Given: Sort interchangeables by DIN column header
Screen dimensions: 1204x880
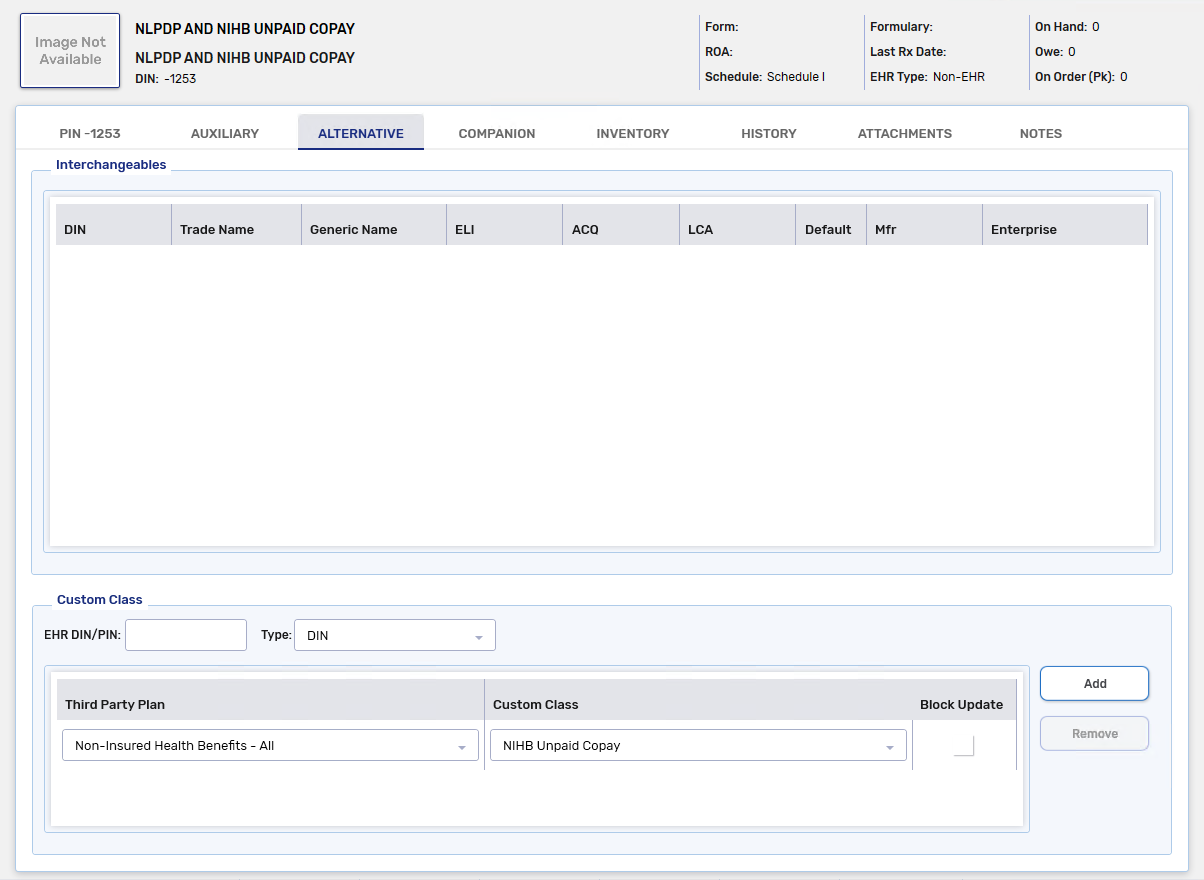Looking at the screenshot, I should 113,225.
